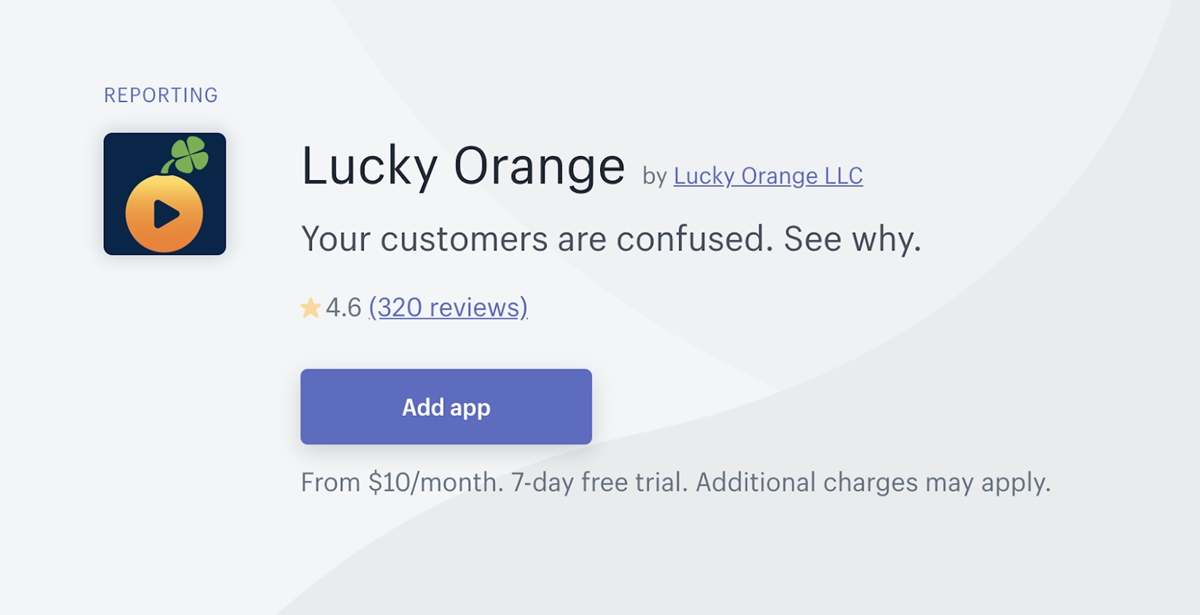Screen dimensions: 1200x615
Task: Click the Add app button
Action: [446, 407]
